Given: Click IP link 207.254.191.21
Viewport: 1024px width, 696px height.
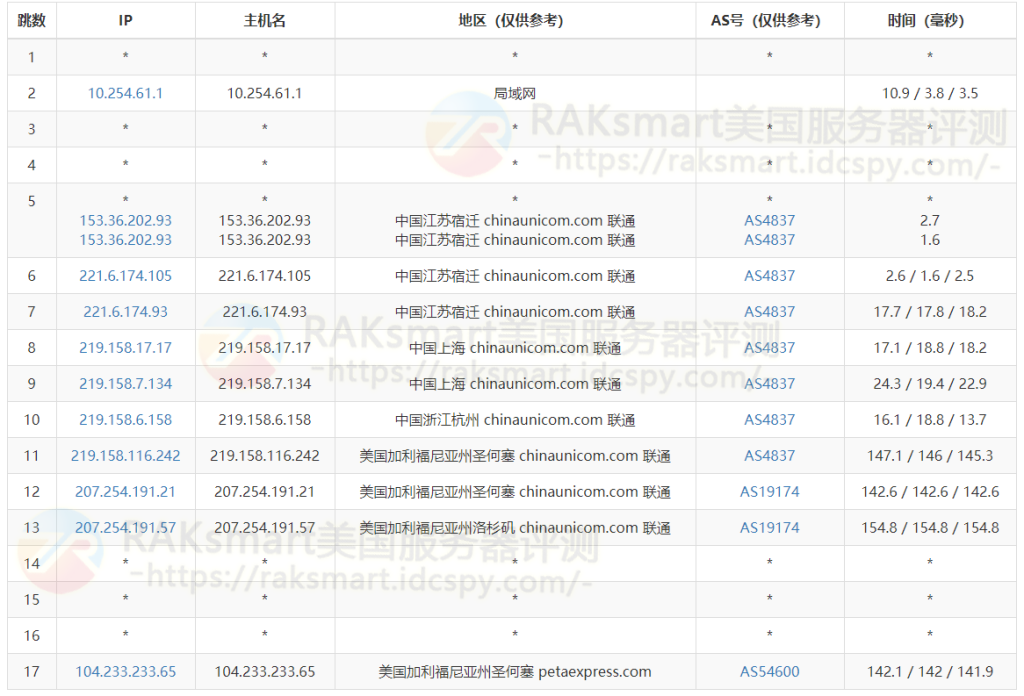Looking at the screenshot, I should click(x=125, y=492).
